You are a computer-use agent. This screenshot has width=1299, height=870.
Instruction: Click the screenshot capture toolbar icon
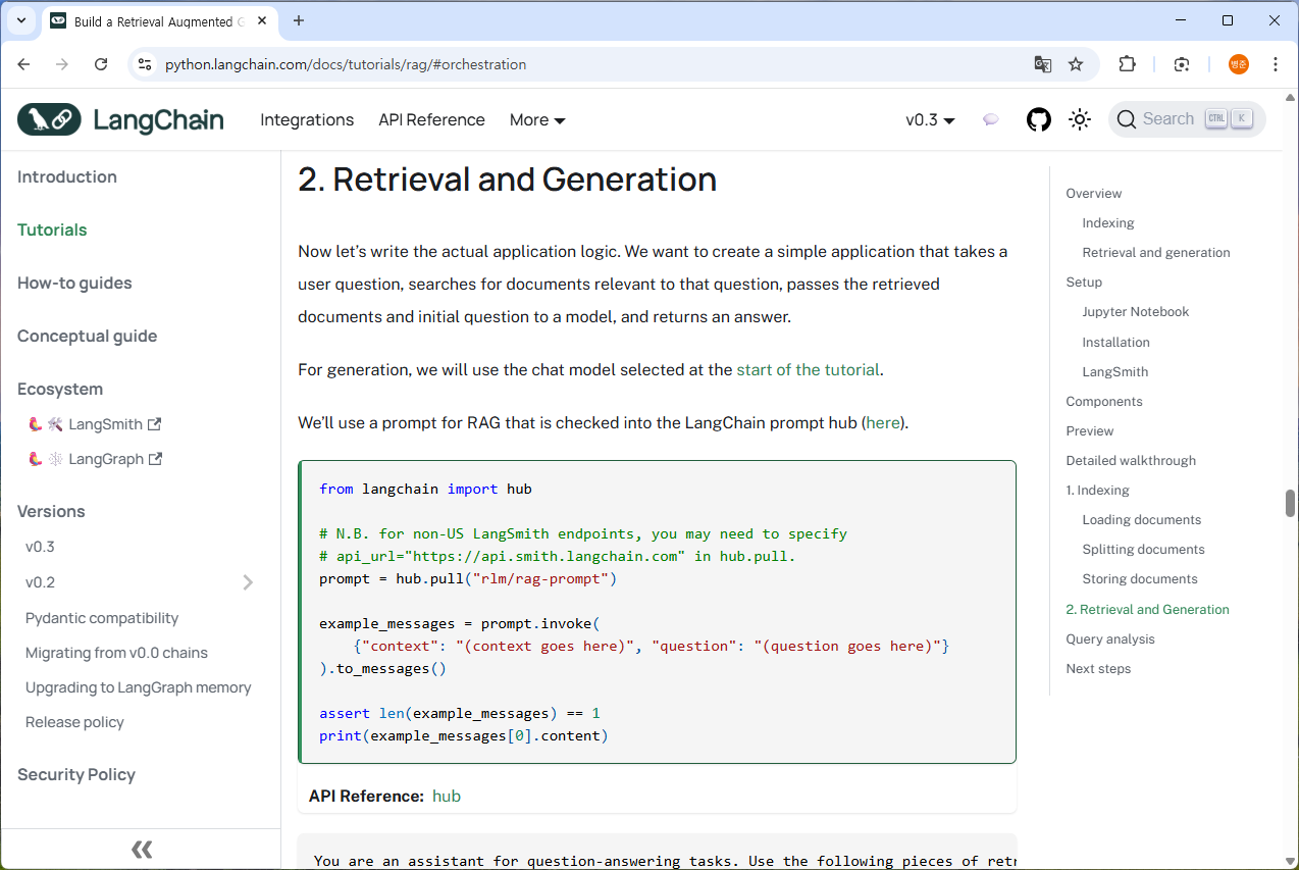(1181, 64)
